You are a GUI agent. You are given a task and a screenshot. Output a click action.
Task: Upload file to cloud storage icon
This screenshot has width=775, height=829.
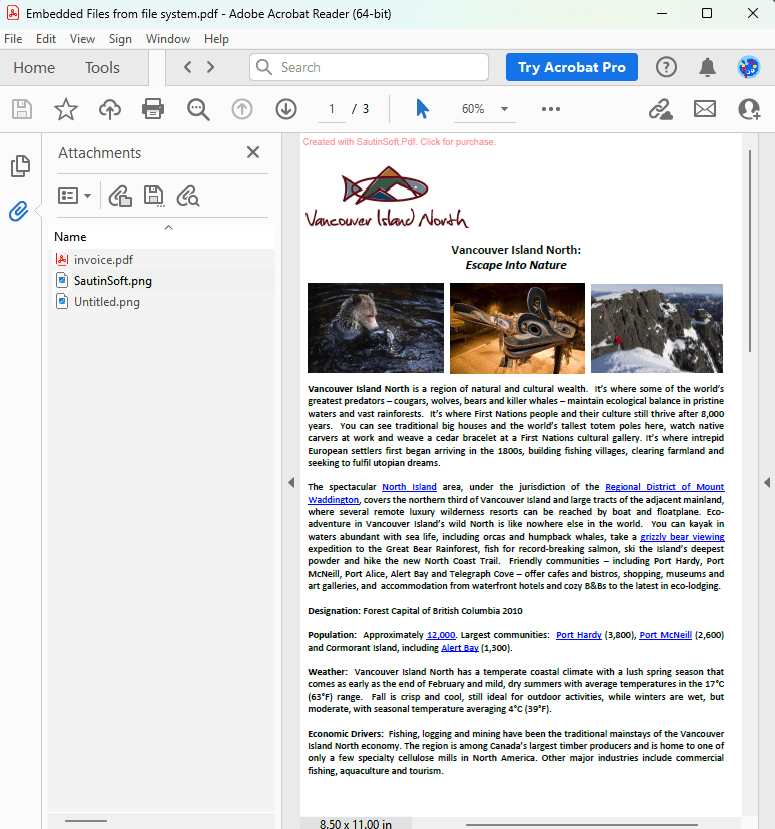pos(109,109)
